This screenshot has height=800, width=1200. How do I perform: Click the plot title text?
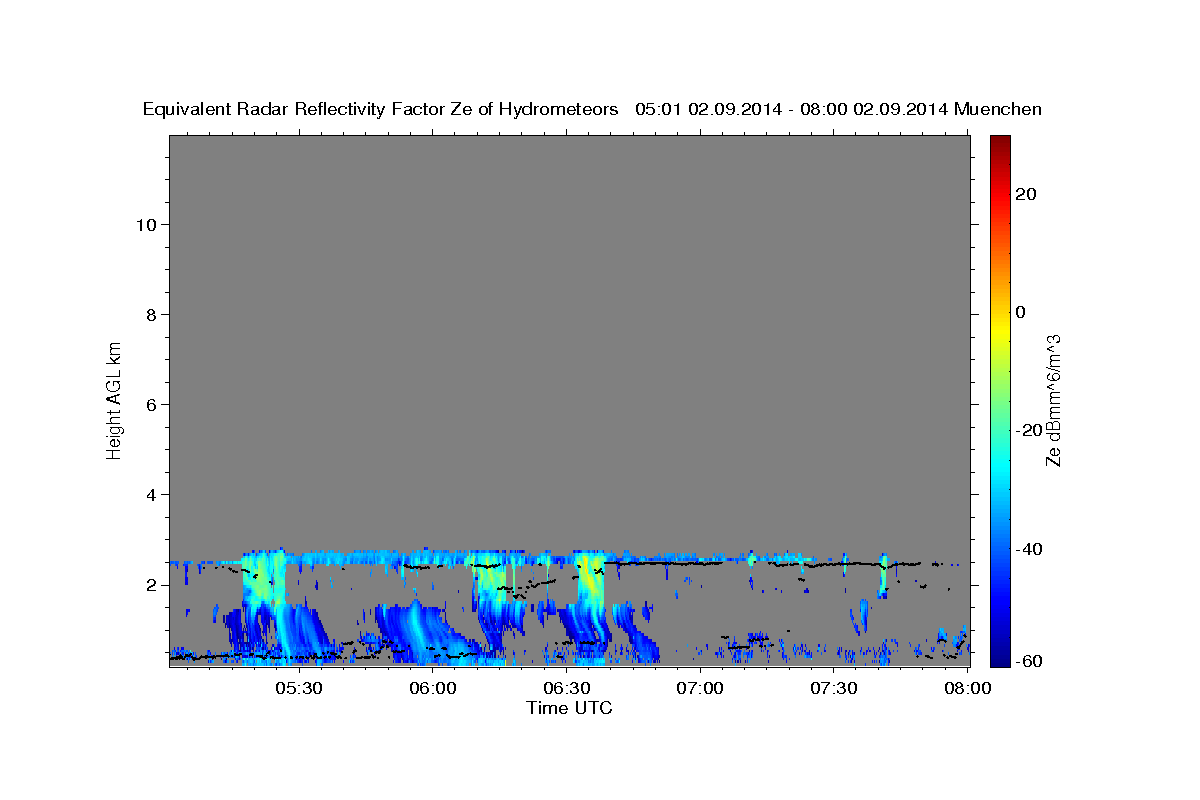coord(592,109)
